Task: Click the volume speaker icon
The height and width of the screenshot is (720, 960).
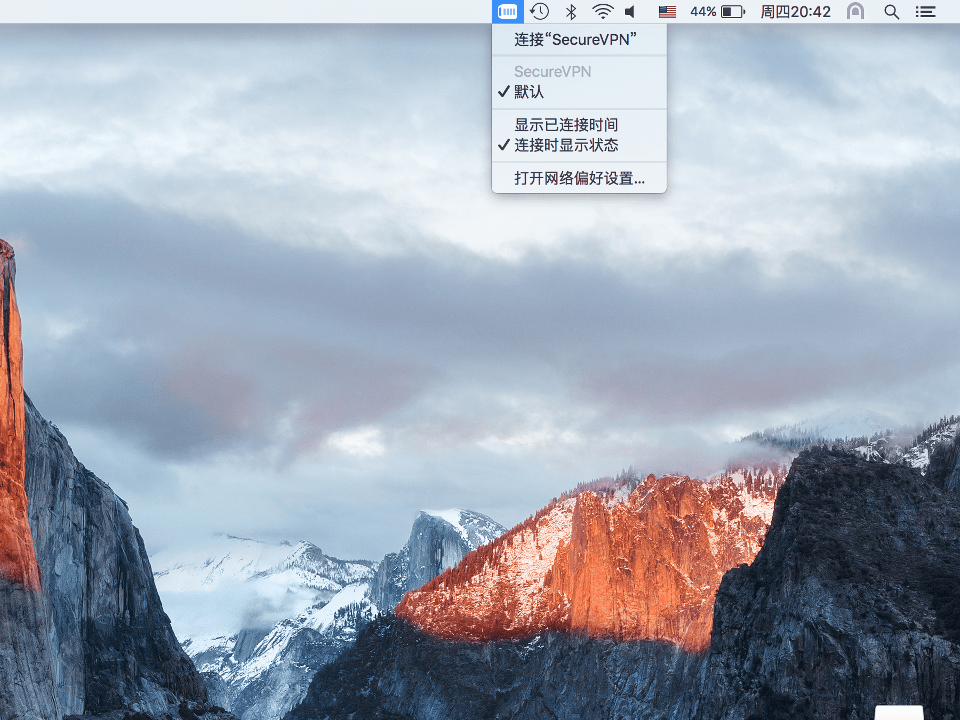Action: pyautogui.click(x=630, y=11)
